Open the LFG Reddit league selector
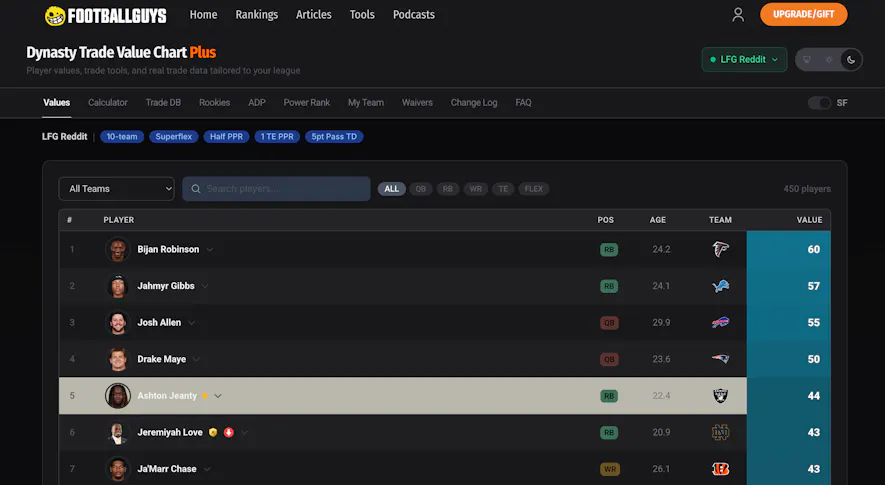The height and width of the screenshot is (485, 885). pyautogui.click(x=744, y=60)
